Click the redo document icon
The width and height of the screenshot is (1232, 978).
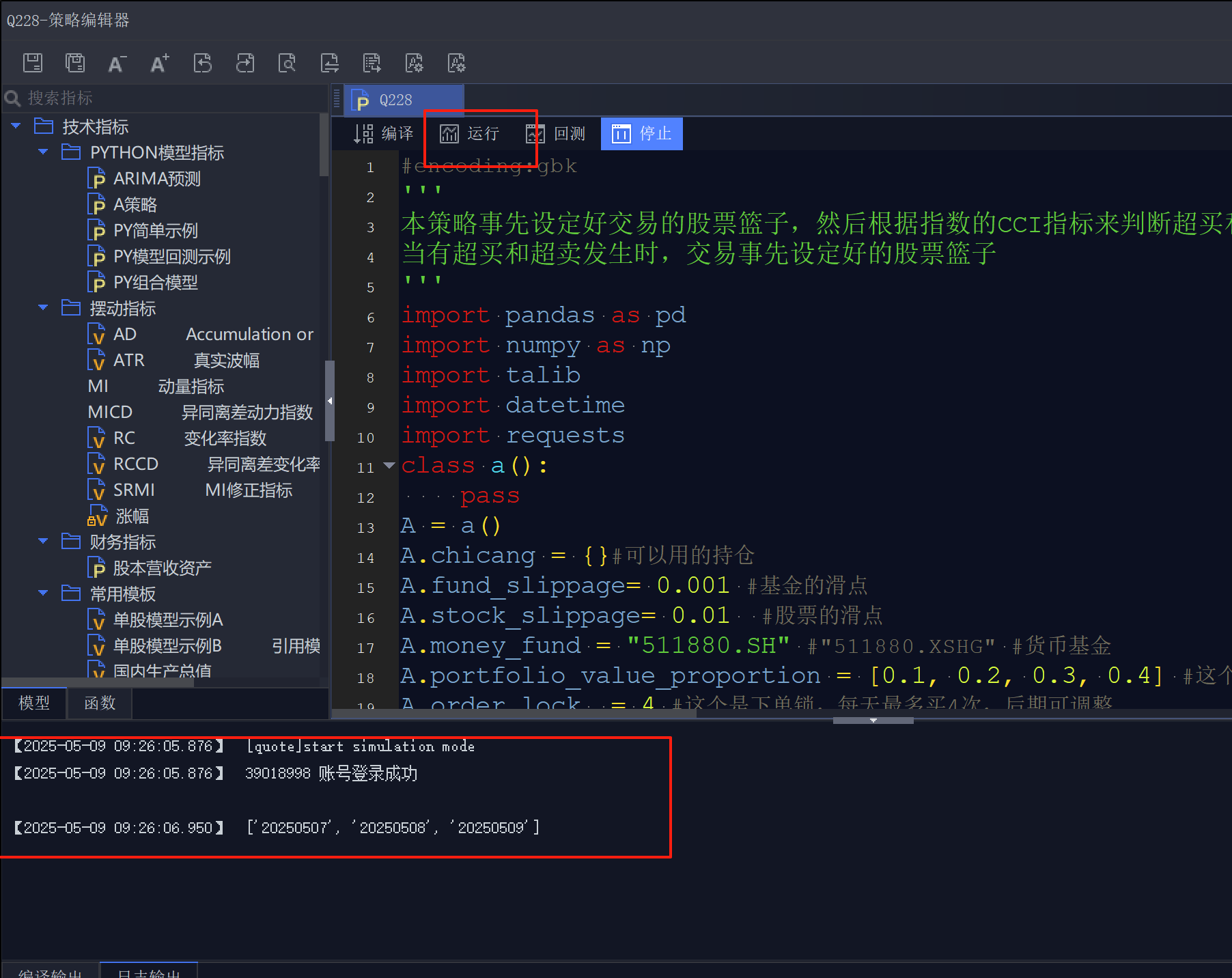point(245,63)
